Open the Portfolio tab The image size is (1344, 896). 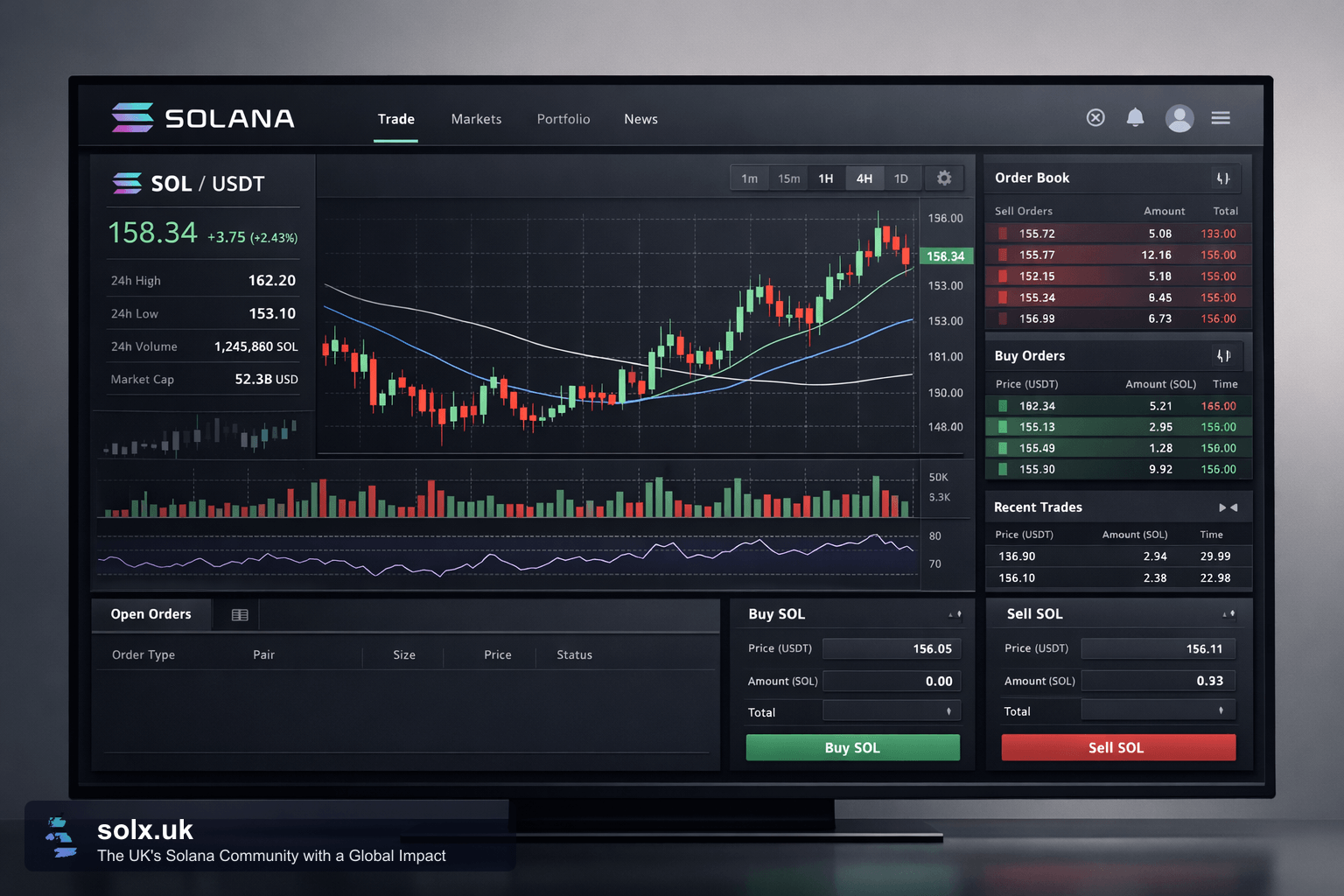[563, 119]
